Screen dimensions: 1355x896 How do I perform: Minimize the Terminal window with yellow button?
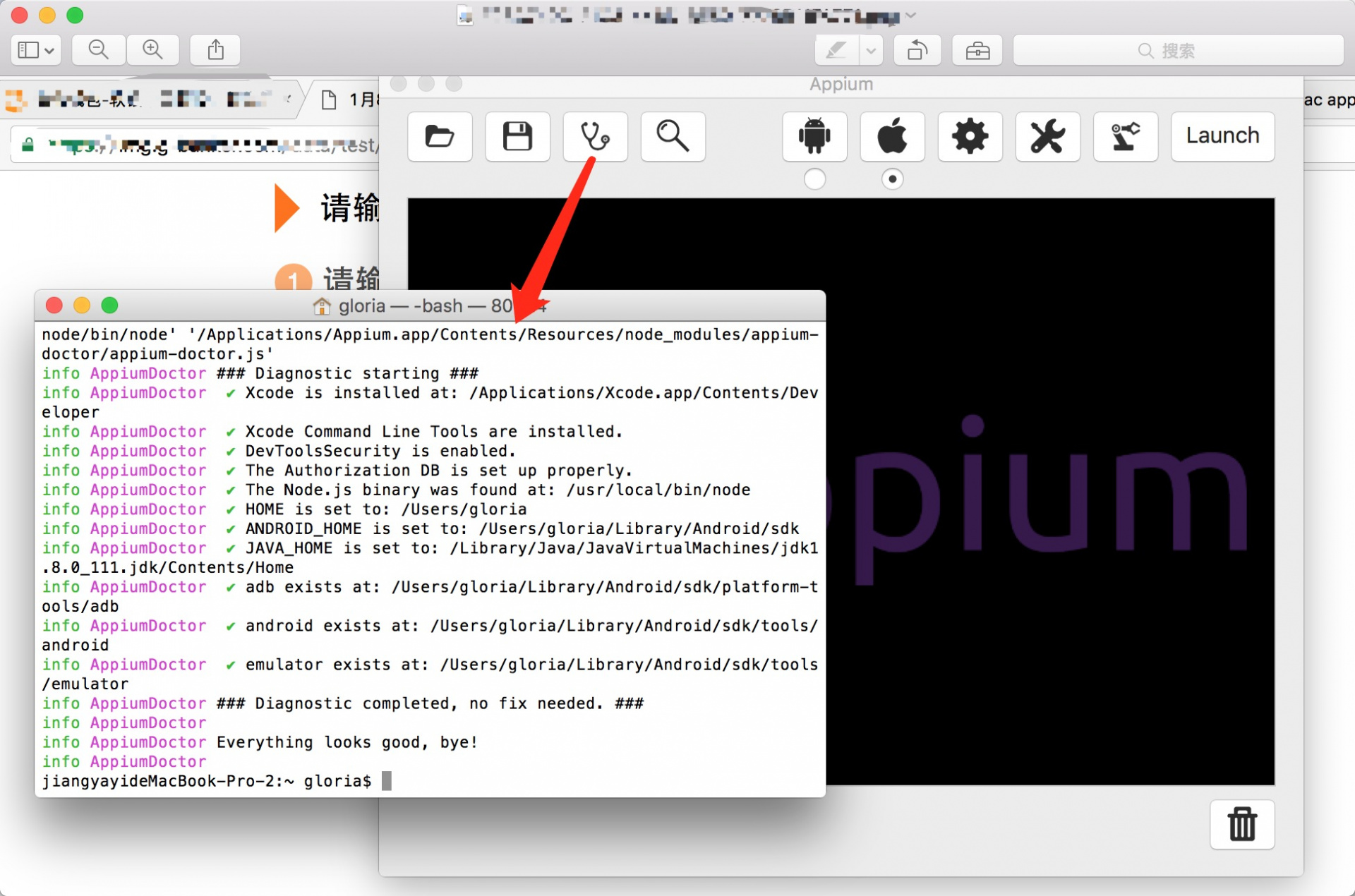tap(82, 305)
